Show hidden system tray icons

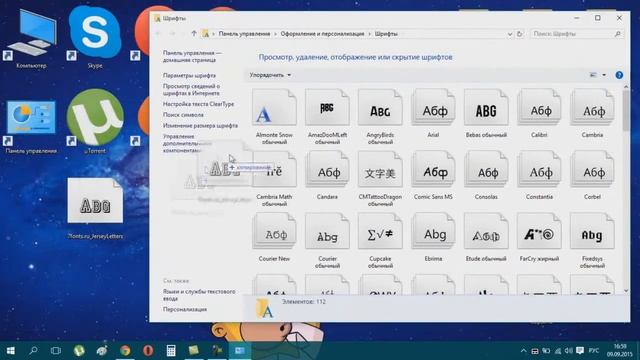523,351
